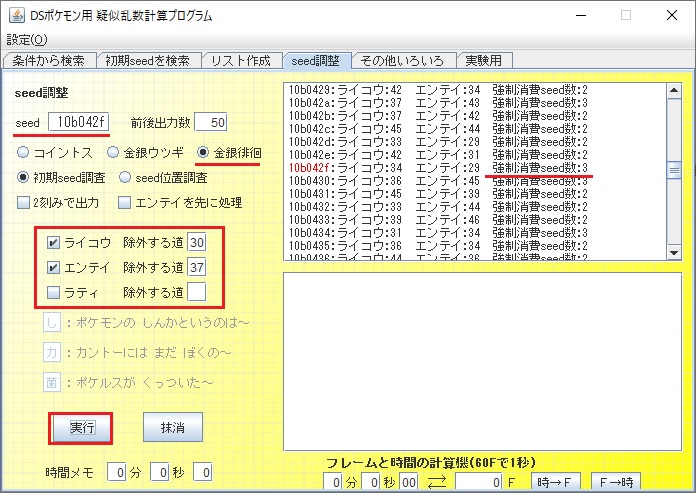The width and height of the screenshot is (696, 493).
Task: Select the highlighted result row 10b042f
Action: pyautogui.click(x=438, y=168)
